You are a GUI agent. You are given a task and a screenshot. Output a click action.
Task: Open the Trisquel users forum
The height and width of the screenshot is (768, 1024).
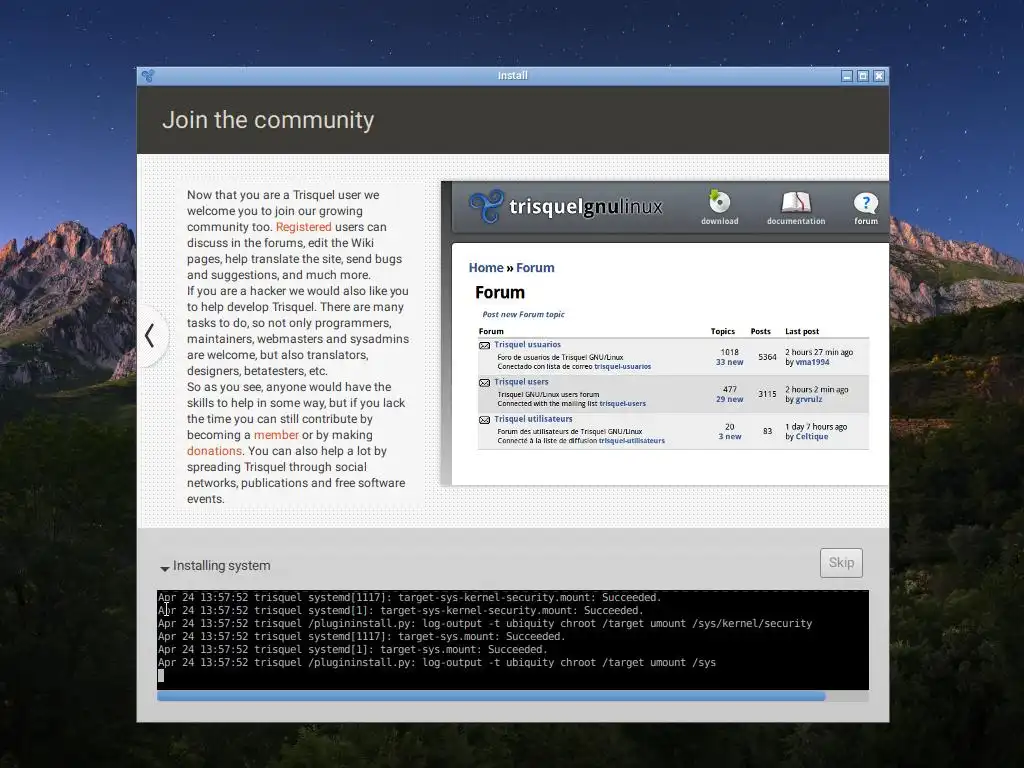(x=521, y=381)
